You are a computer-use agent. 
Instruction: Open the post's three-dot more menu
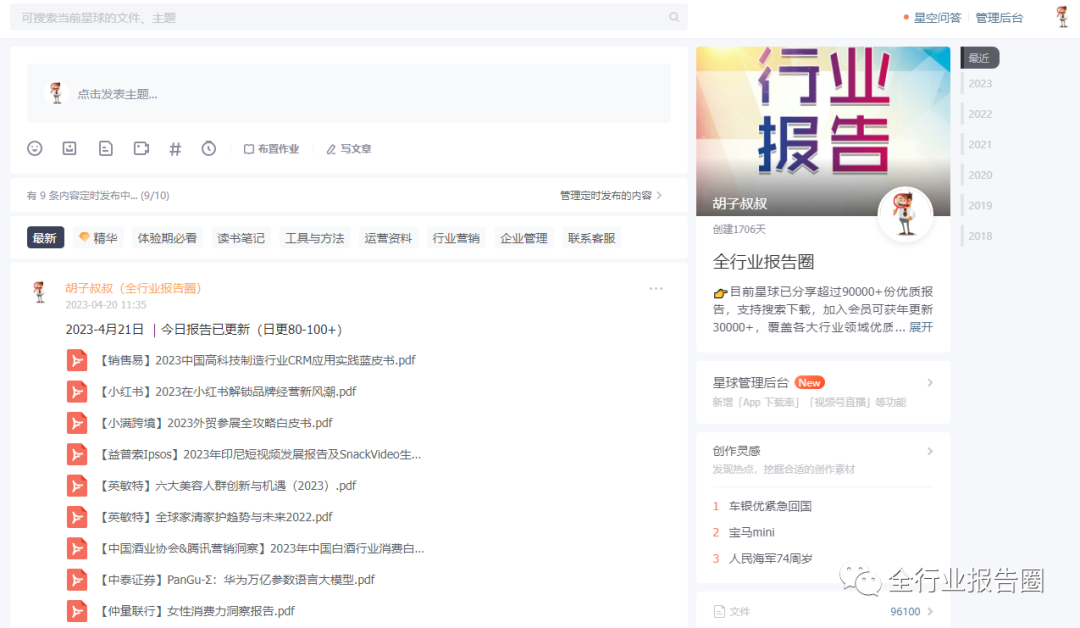click(656, 289)
